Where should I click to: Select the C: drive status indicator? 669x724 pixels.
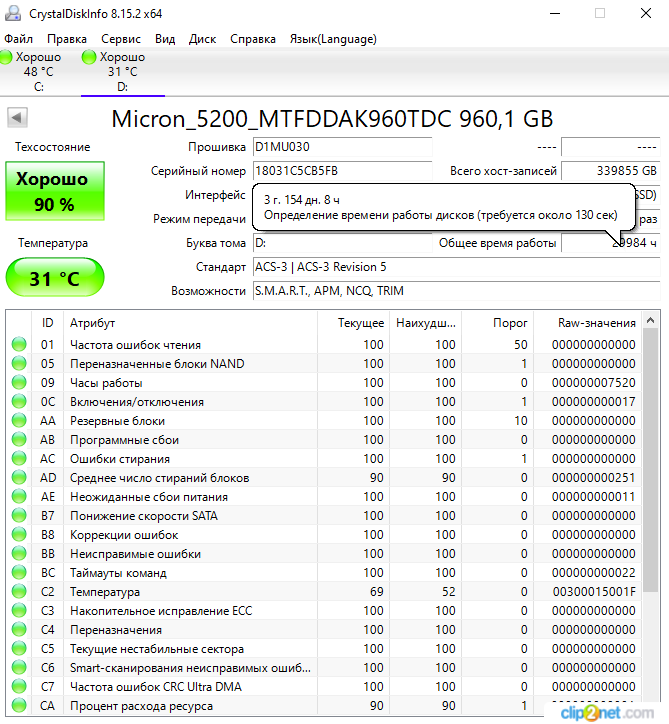tap(31, 71)
